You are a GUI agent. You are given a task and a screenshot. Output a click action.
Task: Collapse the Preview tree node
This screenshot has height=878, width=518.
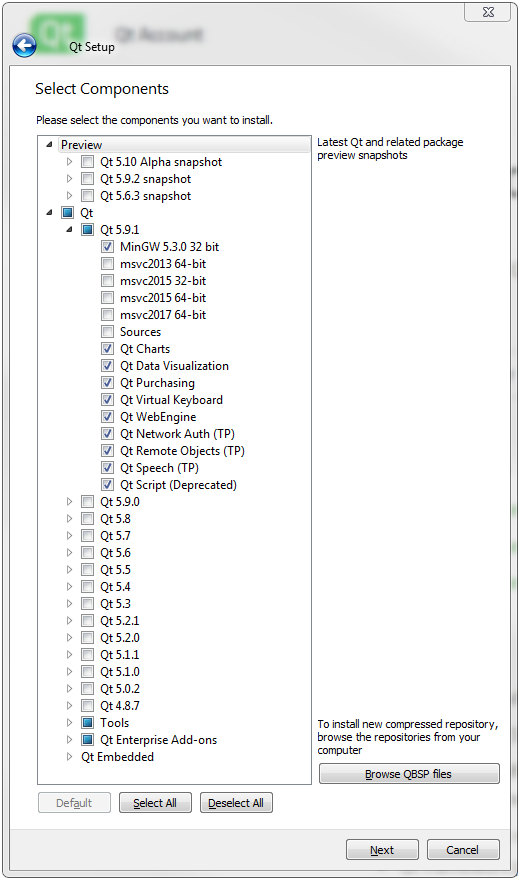[x=49, y=144]
